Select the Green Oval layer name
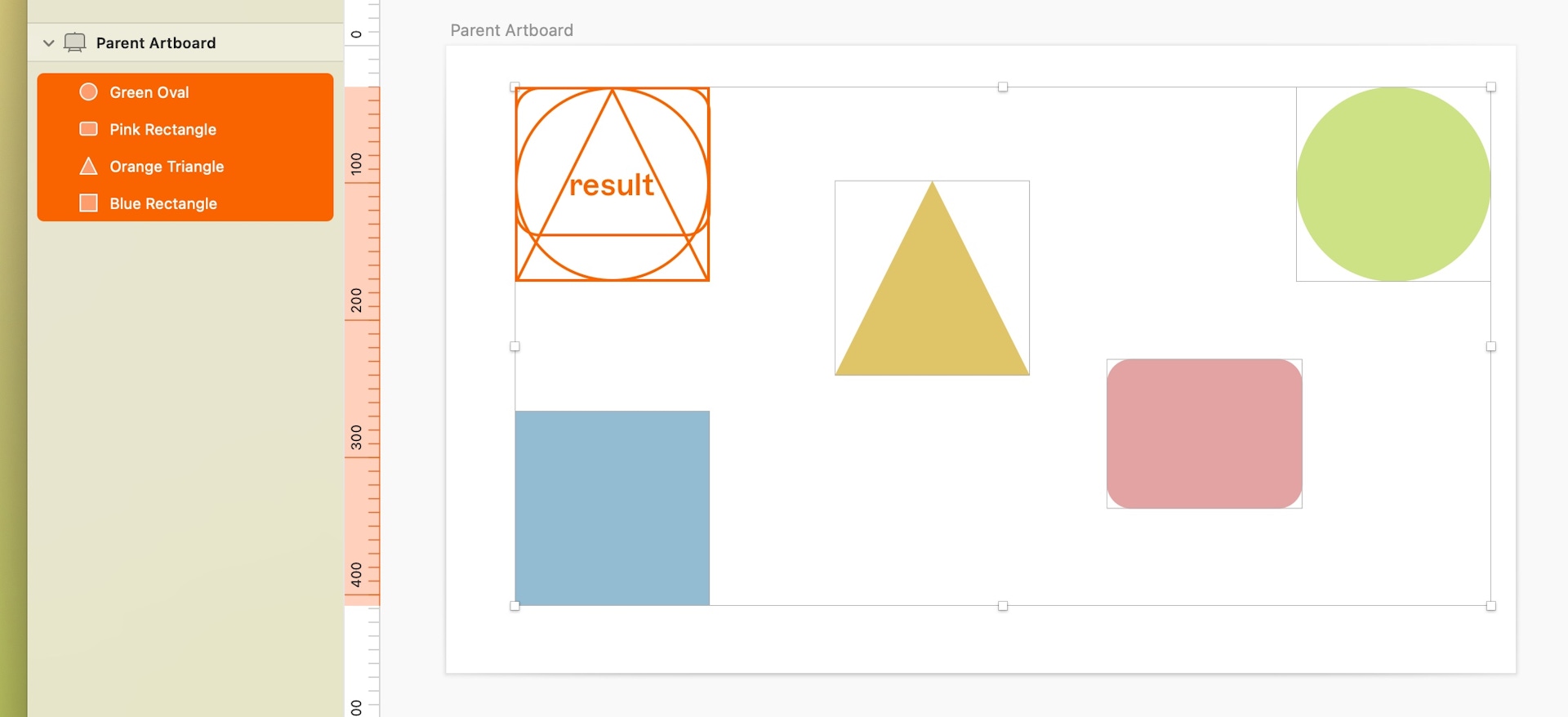Screen dimensions: 1568x717 pyautogui.click(x=149, y=92)
